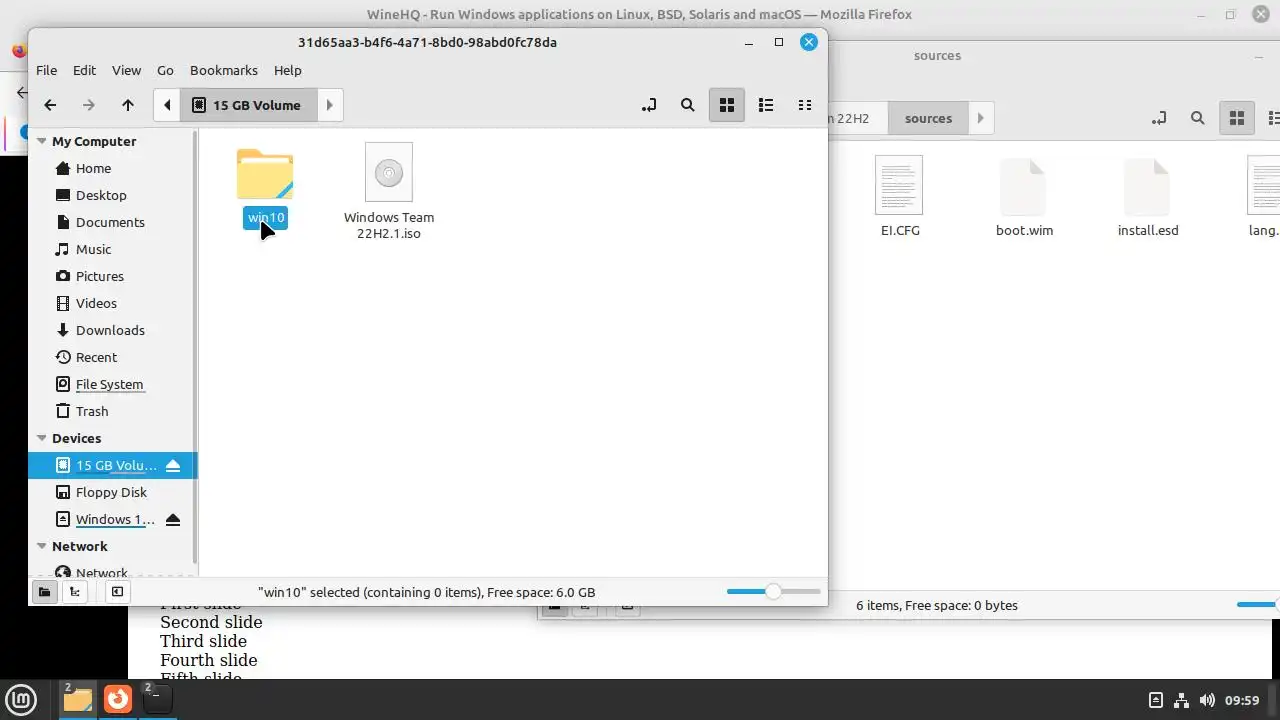Collapse the Network sidebar section
Image resolution: width=1280 pixels, height=720 pixels.
(42, 546)
